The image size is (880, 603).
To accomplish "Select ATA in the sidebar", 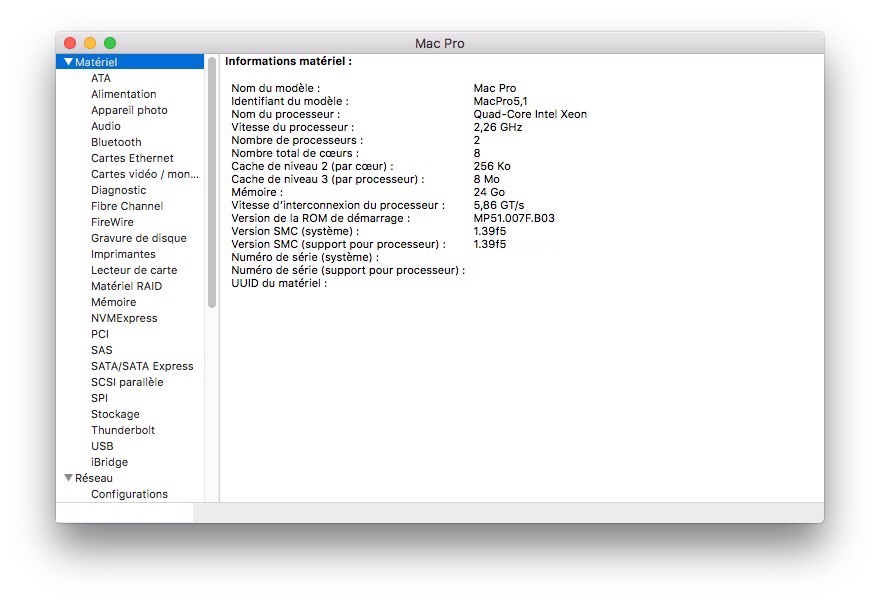I will pos(101,78).
